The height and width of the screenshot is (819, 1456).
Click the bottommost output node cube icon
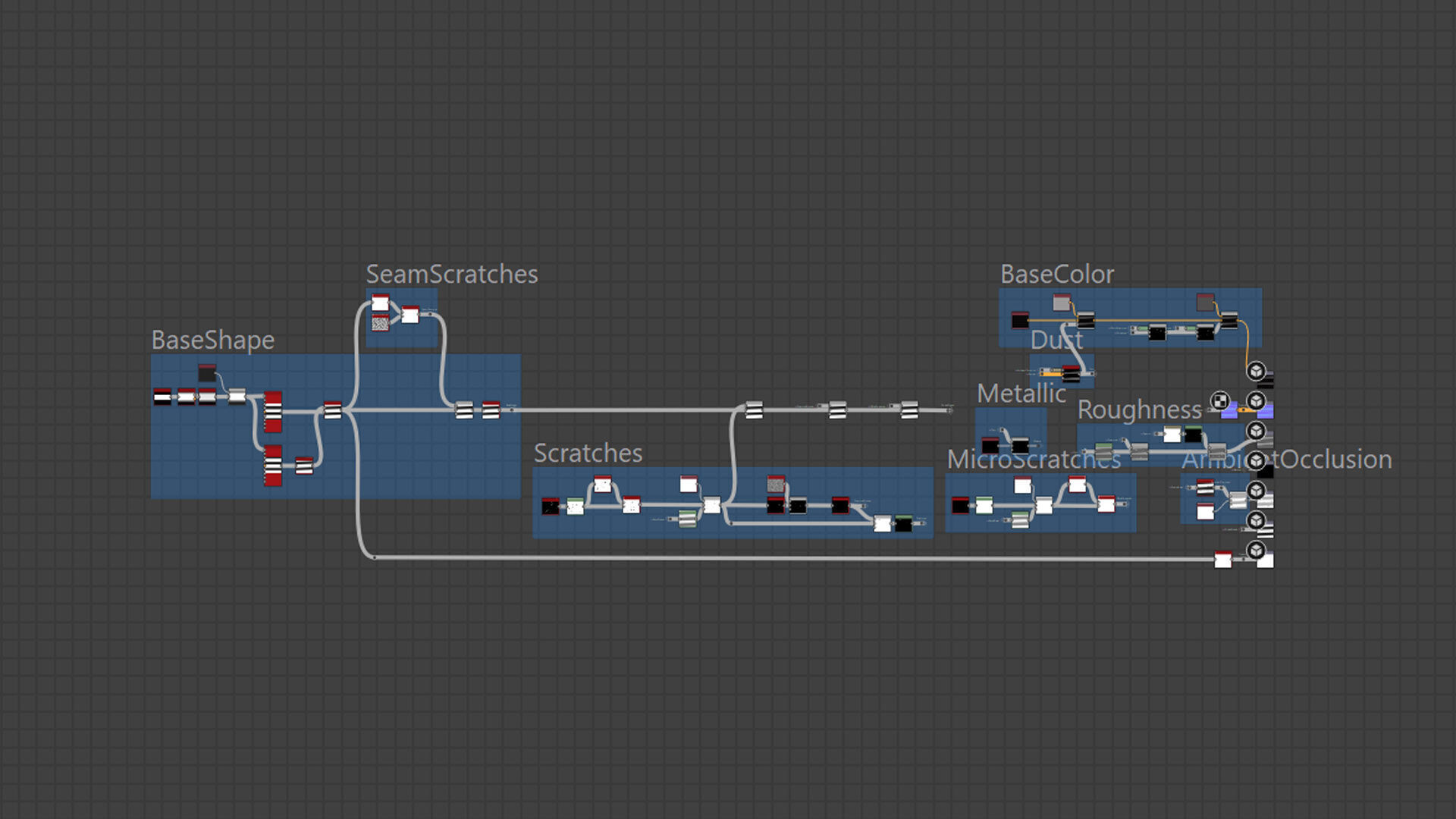click(1256, 551)
